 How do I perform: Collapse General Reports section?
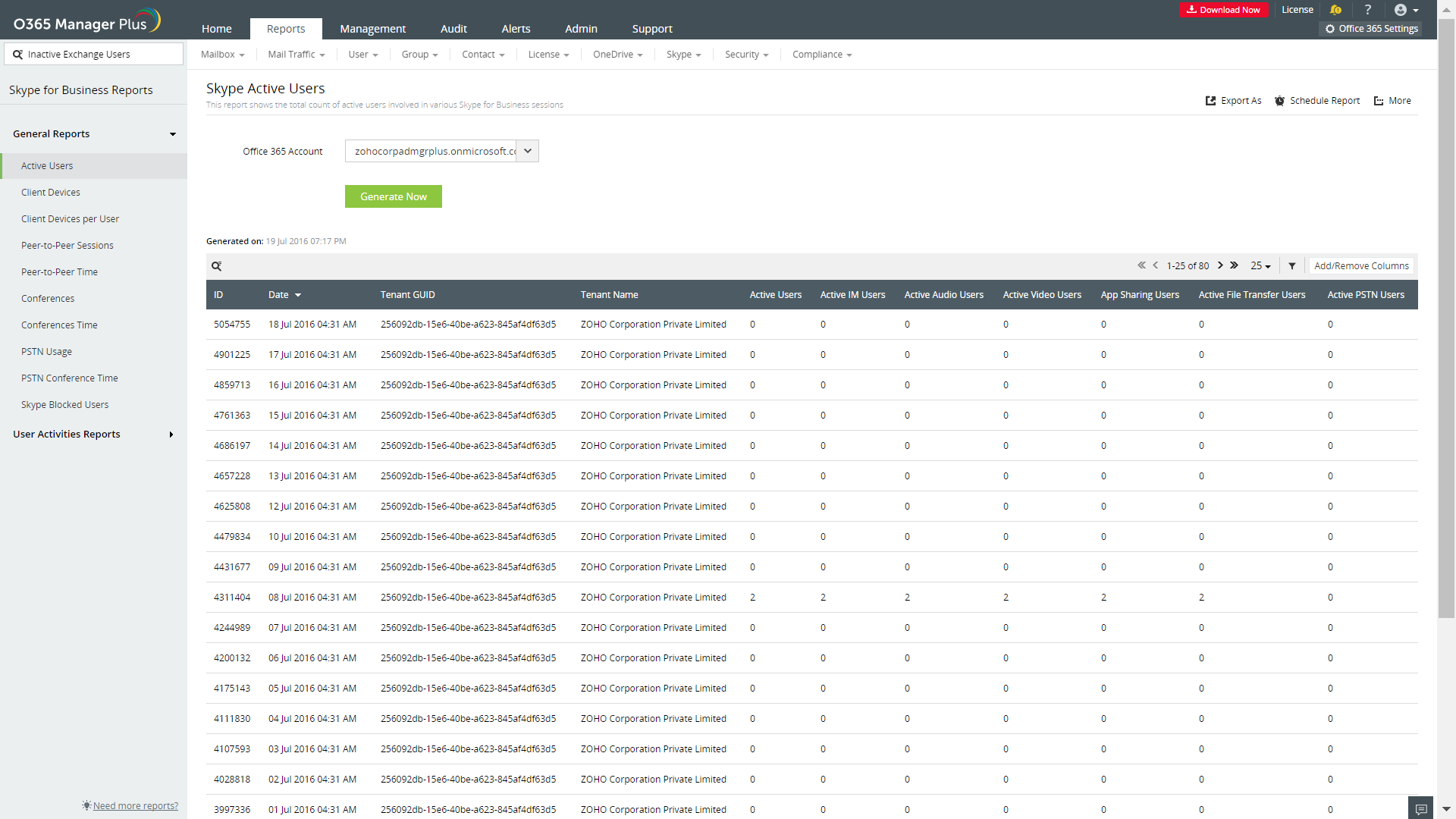[x=172, y=134]
